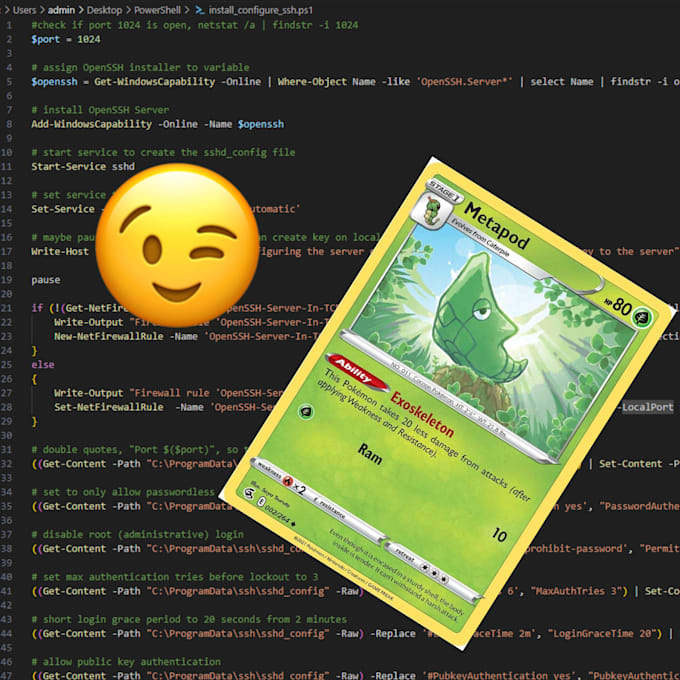Open the admin breadcrumb segment
680x680 pixels.
click(x=61, y=10)
